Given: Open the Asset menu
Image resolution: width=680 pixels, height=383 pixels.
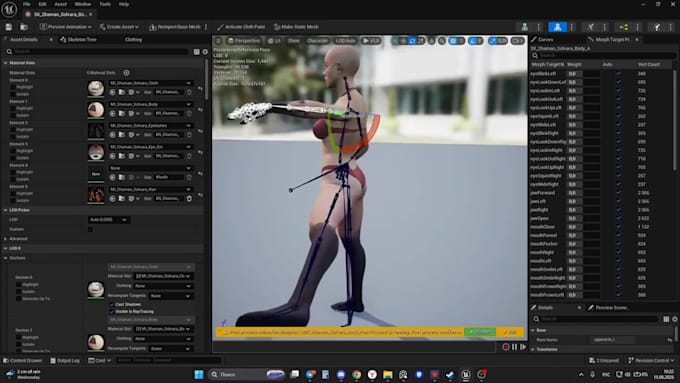Looking at the screenshot, I should 60,4.
